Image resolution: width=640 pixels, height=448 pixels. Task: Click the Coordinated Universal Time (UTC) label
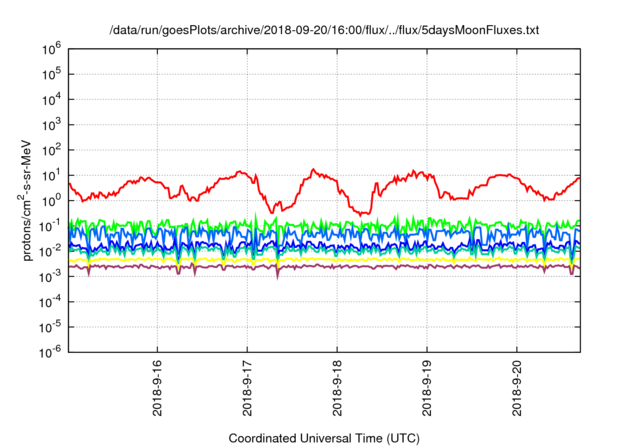coord(324,438)
